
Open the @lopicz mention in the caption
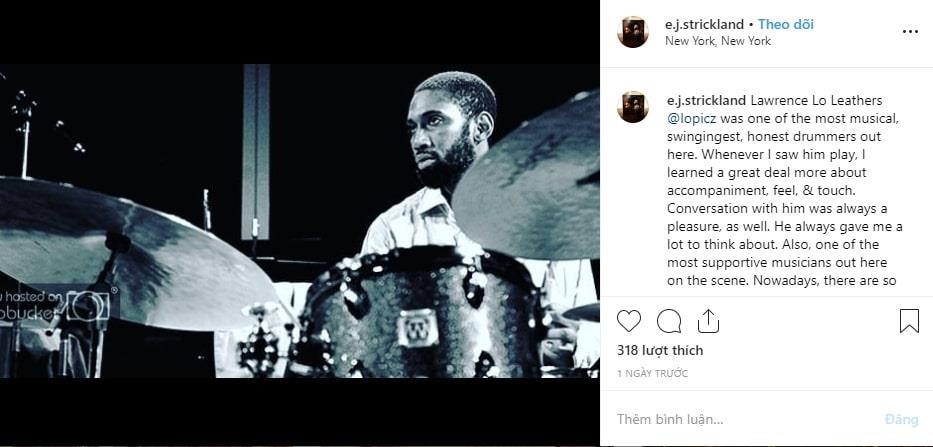point(691,119)
